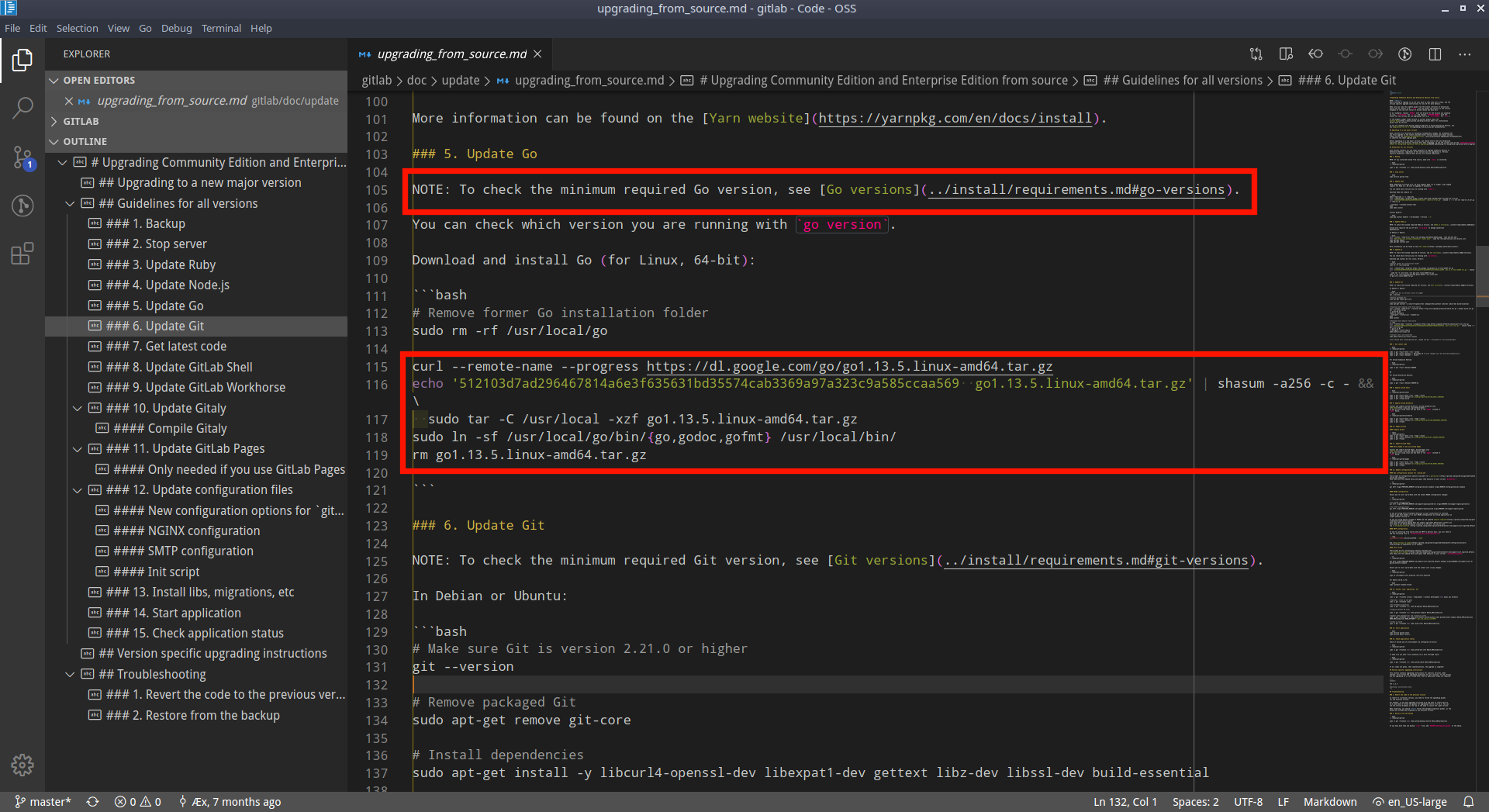Collapse '### 11. Update GitLab Pages' node

click(x=77, y=449)
